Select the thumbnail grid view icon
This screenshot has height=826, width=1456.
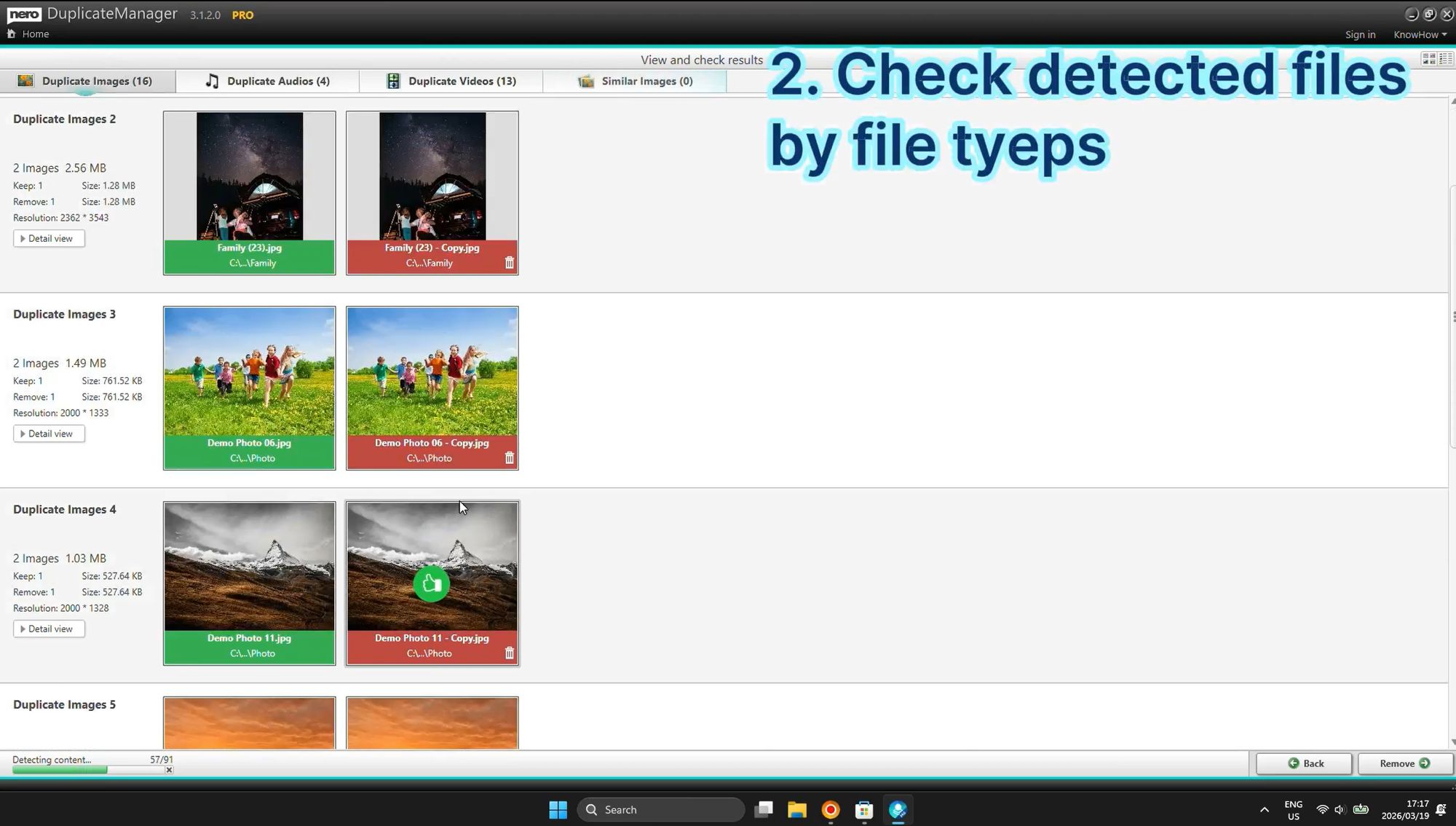click(x=1428, y=58)
